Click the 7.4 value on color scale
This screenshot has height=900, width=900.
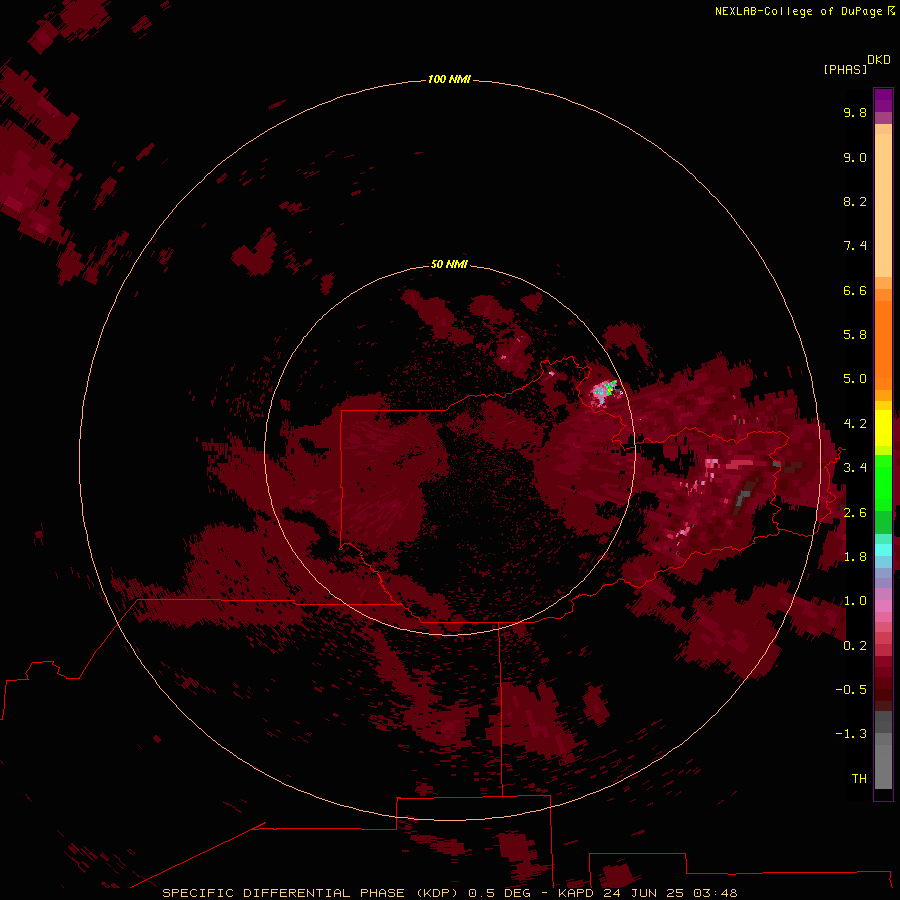coord(855,246)
